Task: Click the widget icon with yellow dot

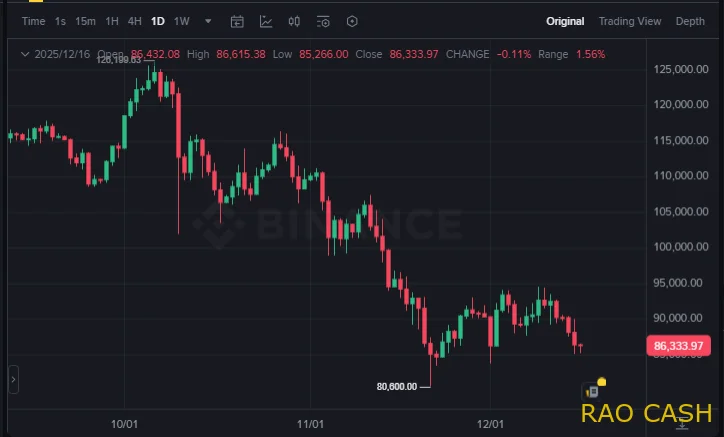Action: [592, 391]
